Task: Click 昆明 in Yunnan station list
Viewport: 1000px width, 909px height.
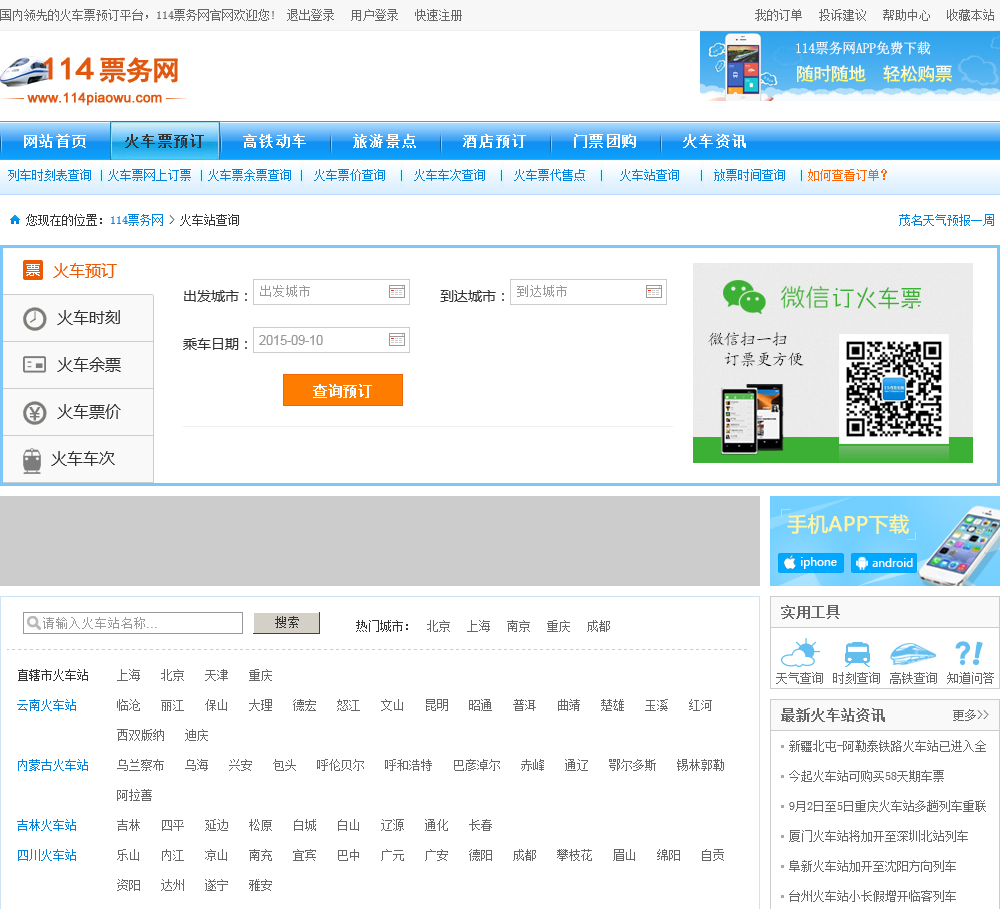Action: [x=436, y=706]
